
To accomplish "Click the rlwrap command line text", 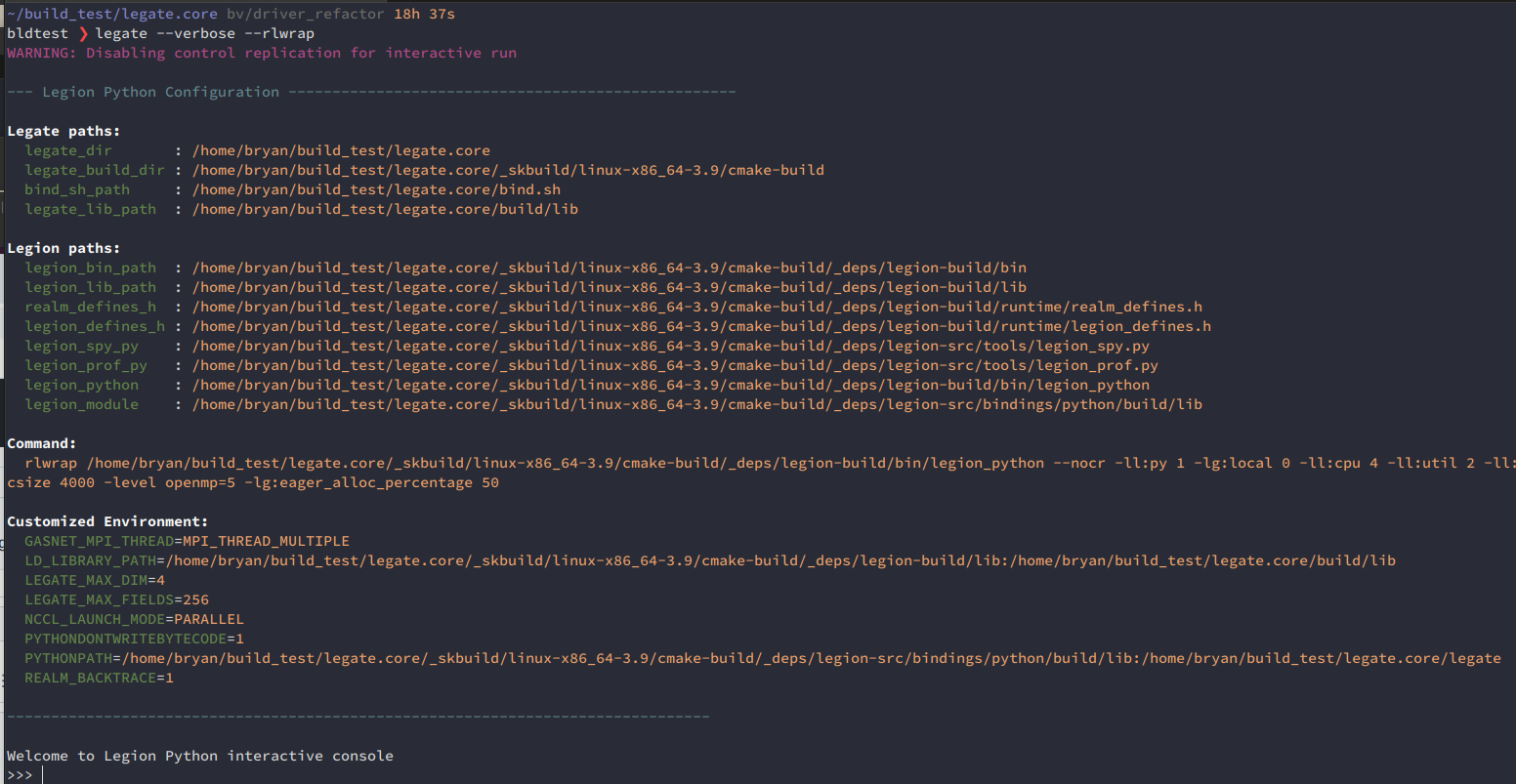I will [x=770, y=463].
